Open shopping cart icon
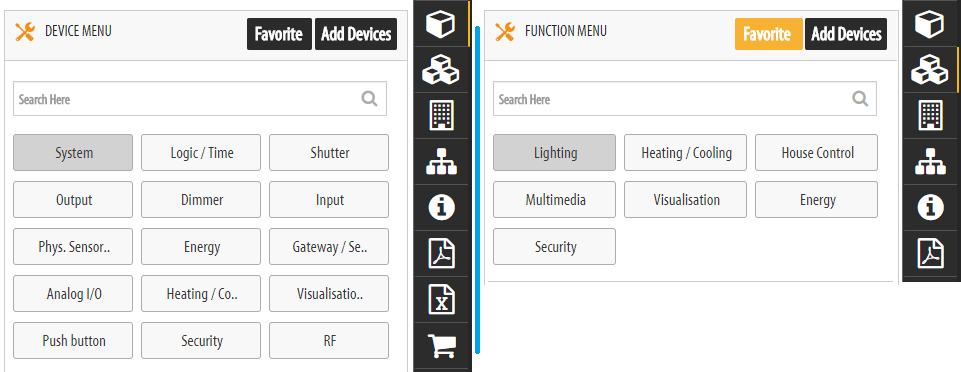Screen dimensions: 961x372 pyautogui.click(x=440, y=346)
